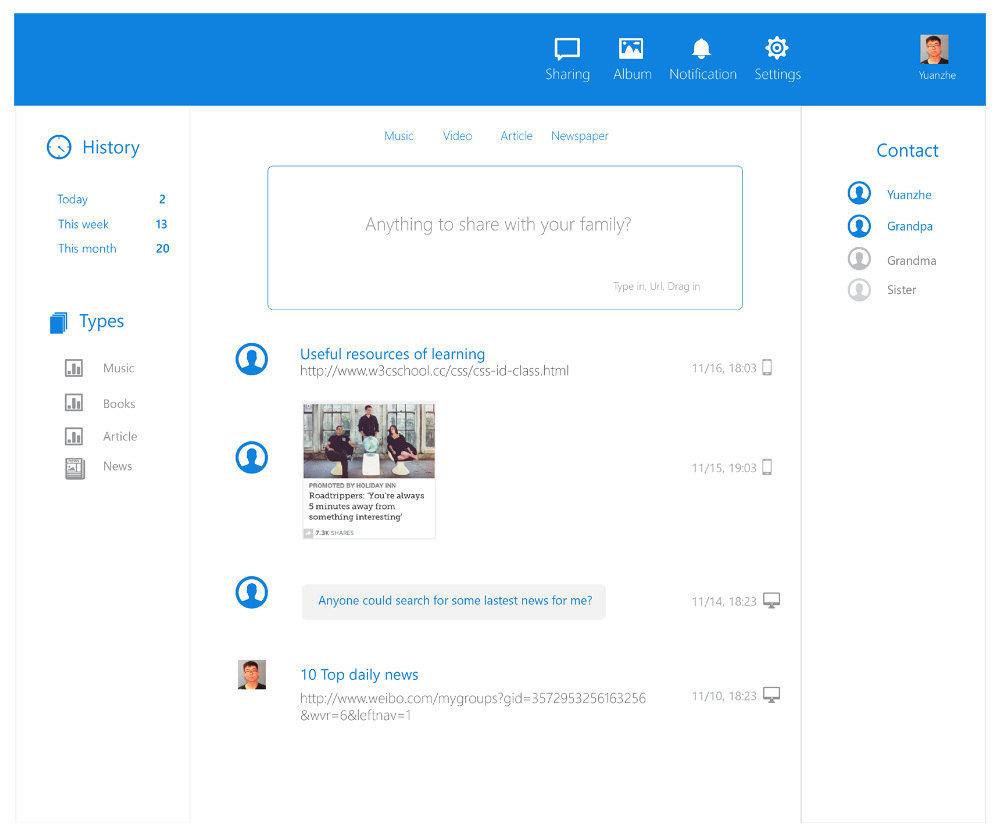Open the Useful resources of learning link

(x=392, y=354)
